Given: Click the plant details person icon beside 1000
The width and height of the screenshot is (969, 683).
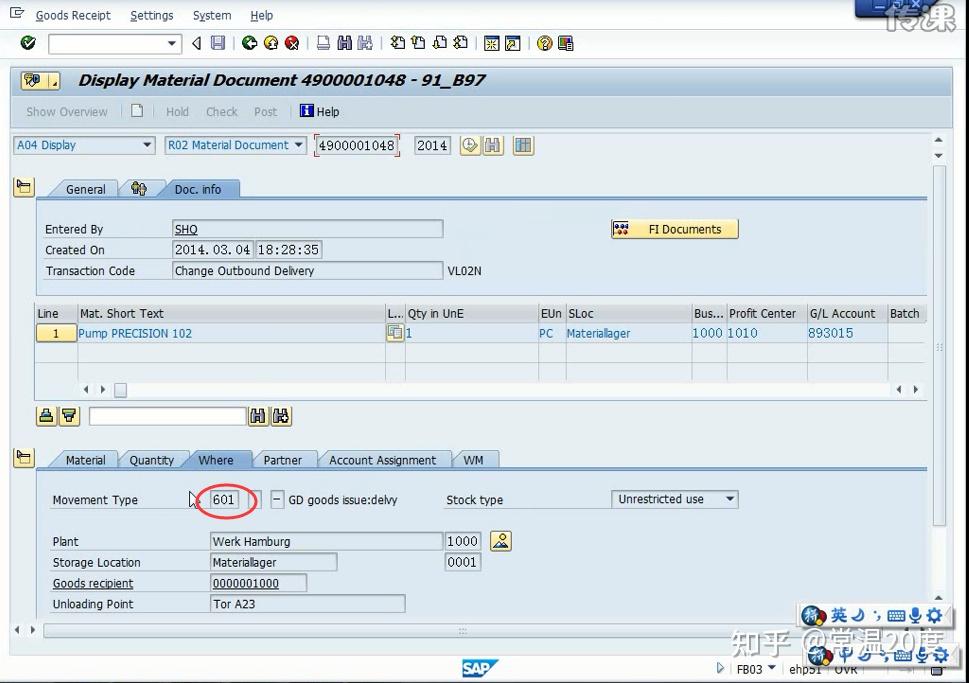Looking at the screenshot, I should [x=500, y=540].
